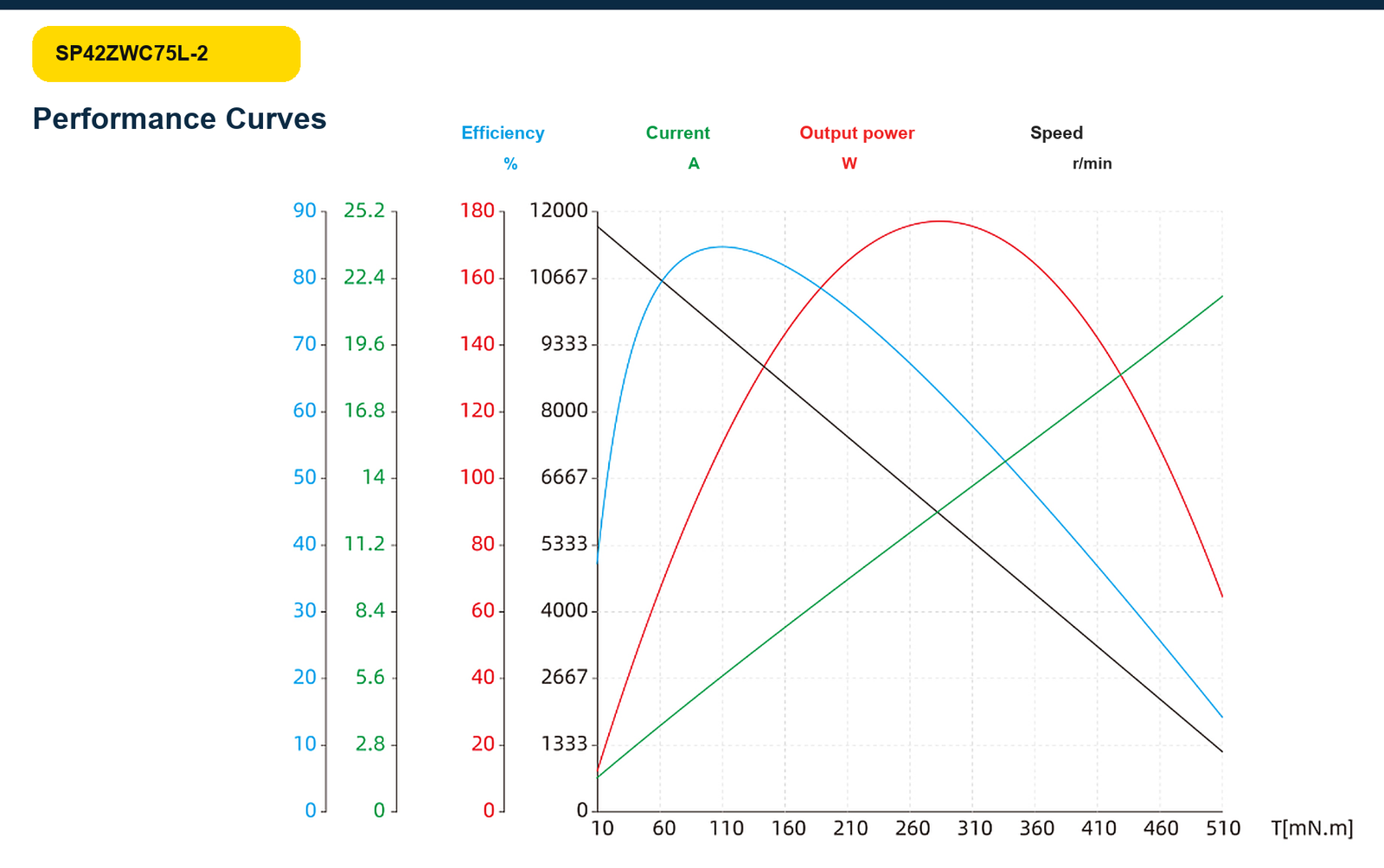Click the black Speed legend label
Viewport: 1384px width, 868px height.
1056,133
